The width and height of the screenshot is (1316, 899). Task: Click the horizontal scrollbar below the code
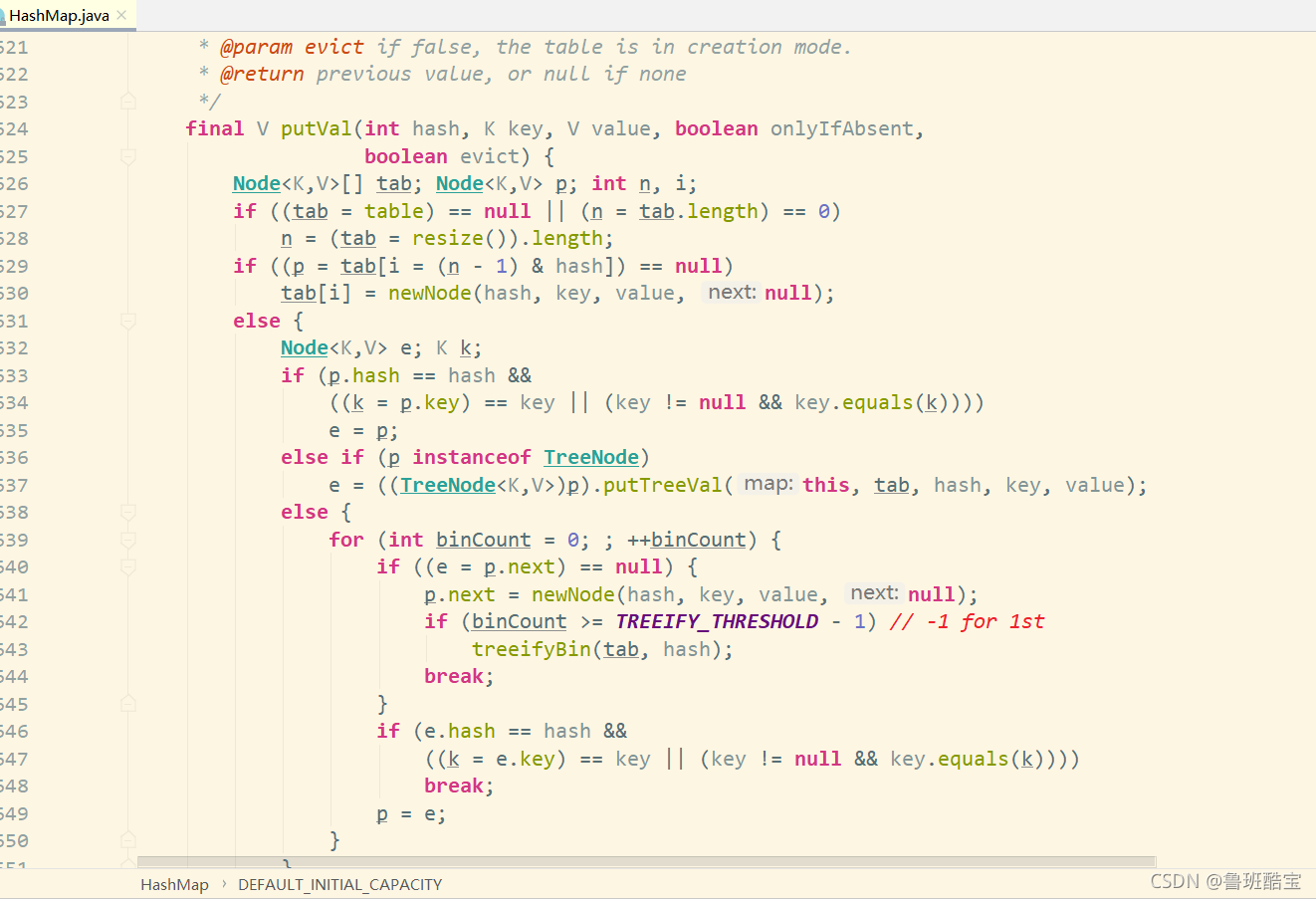646,861
